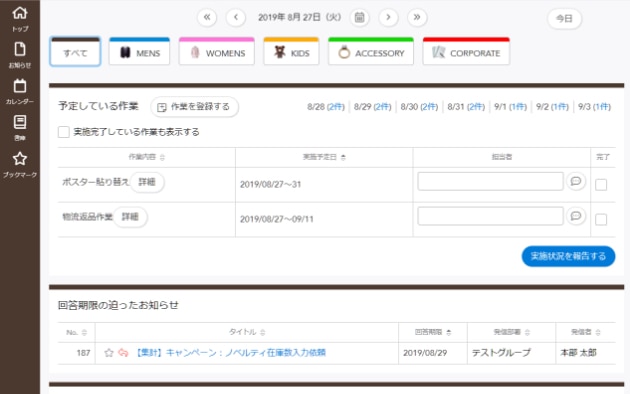Check 完了 box for 物流返品作業
This screenshot has width=630, height=394.
click(601, 220)
